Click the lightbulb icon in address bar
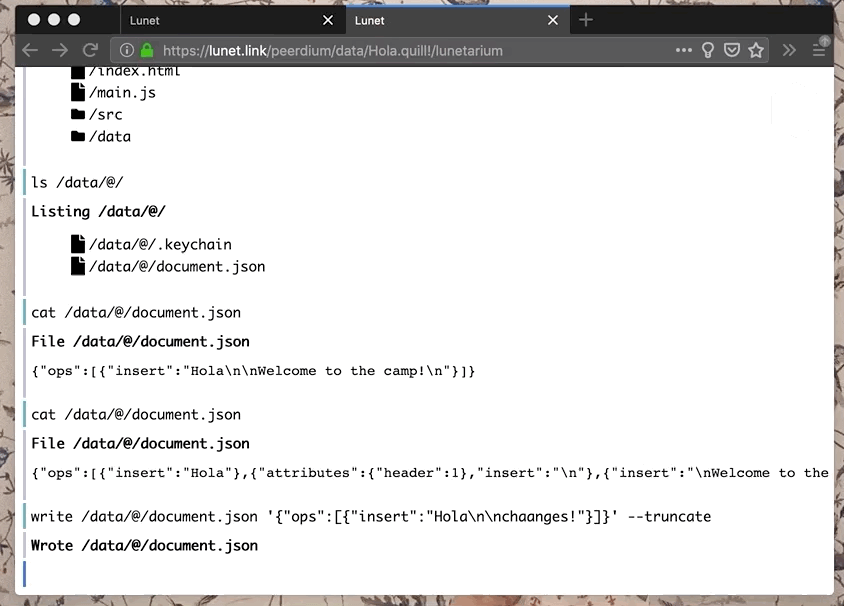The height and width of the screenshot is (606, 844). coord(708,50)
